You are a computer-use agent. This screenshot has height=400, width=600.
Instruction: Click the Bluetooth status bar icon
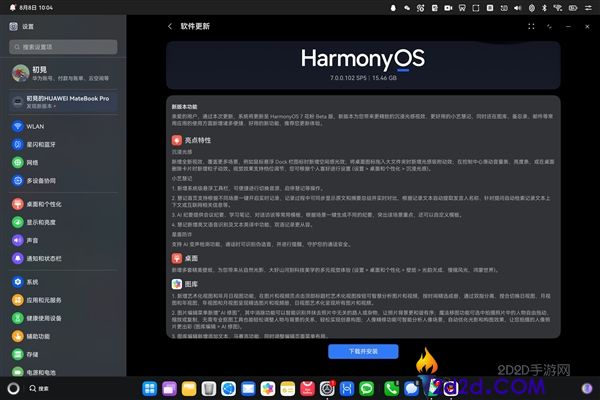(545, 8)
